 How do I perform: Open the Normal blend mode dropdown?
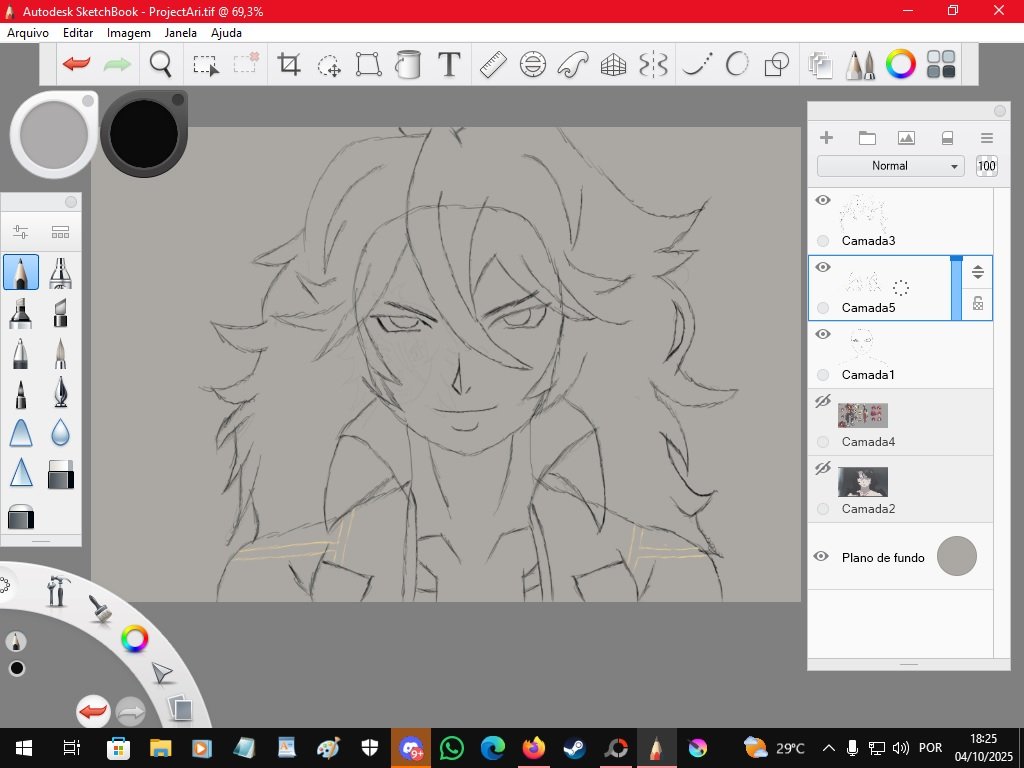tap(890, 166)
